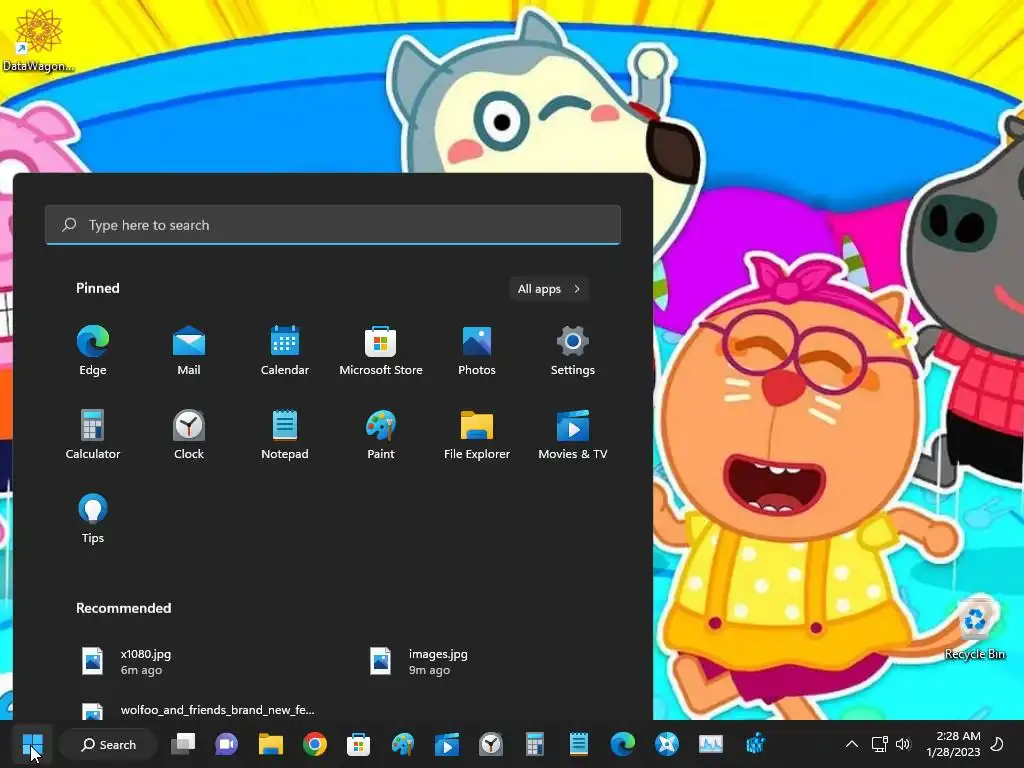The width and height of the screenshot is (1024, 768).
Task: Open Edge from the pinned apps
Action: (x=93, y=351)
